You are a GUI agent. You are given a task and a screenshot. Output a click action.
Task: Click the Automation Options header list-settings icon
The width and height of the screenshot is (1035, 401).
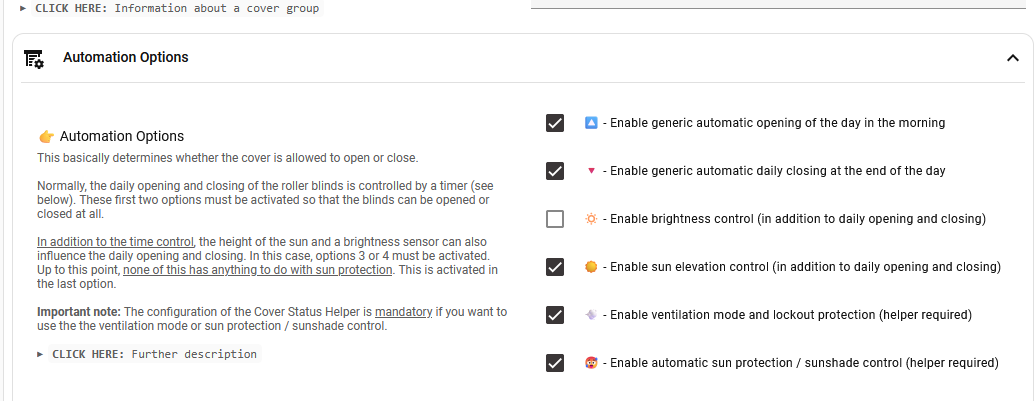coord(33,59)
